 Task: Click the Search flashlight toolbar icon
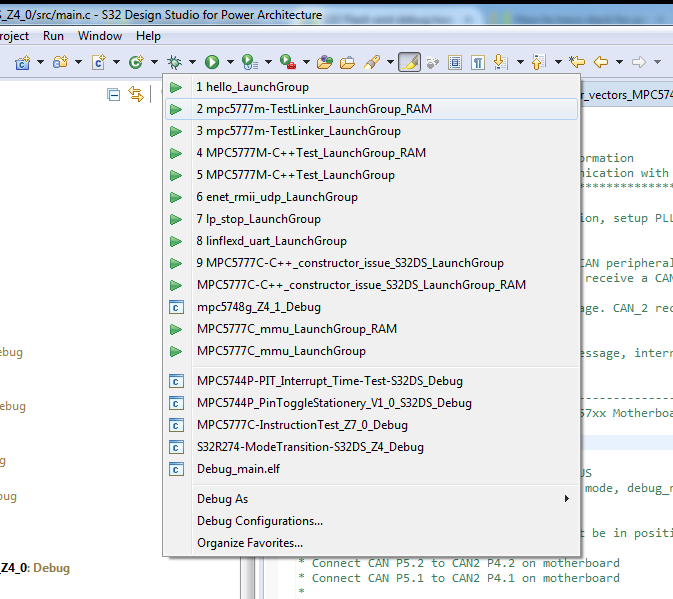372,63
